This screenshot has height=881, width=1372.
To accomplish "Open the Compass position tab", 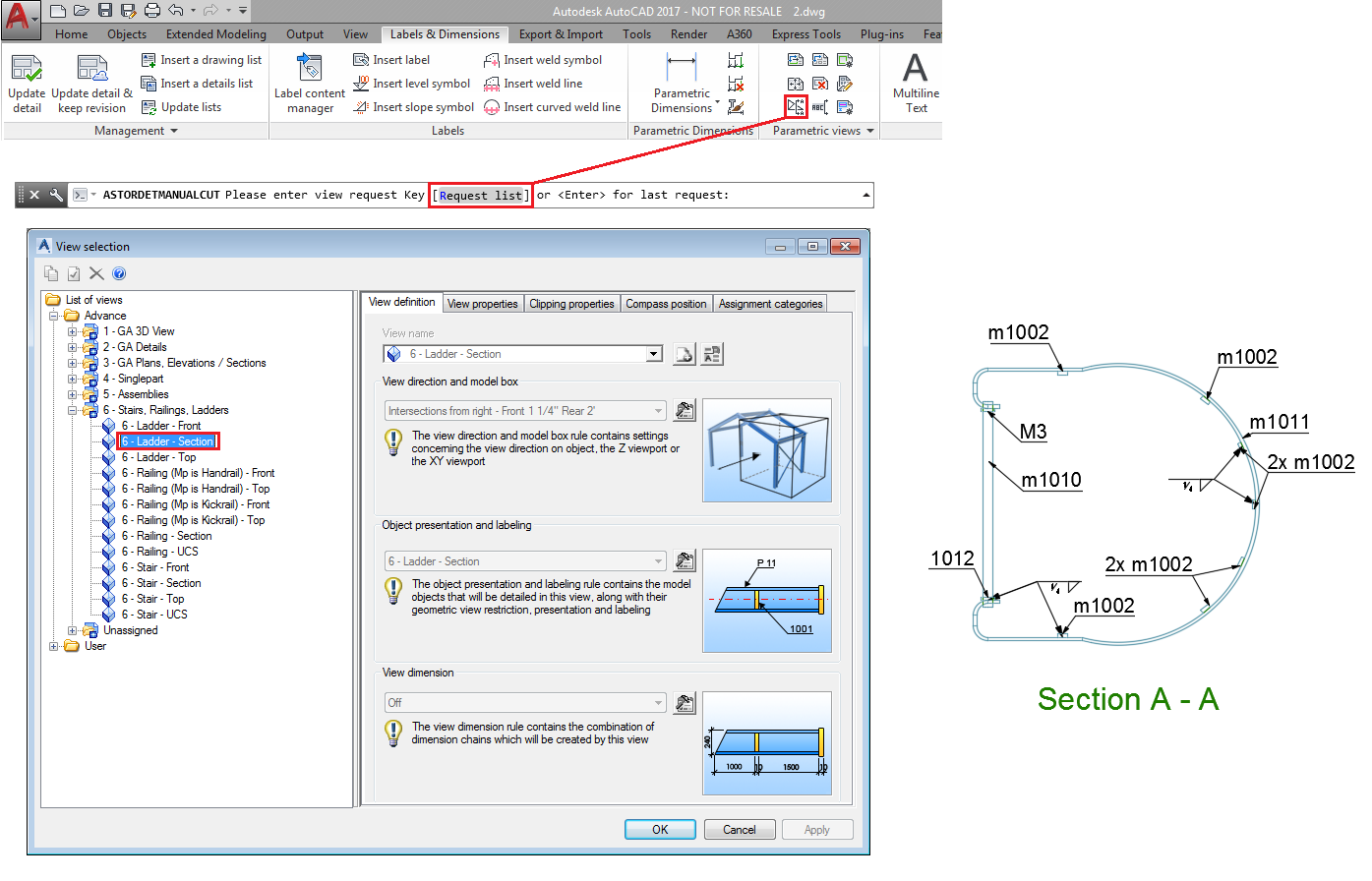I will (x=666, y=304).
